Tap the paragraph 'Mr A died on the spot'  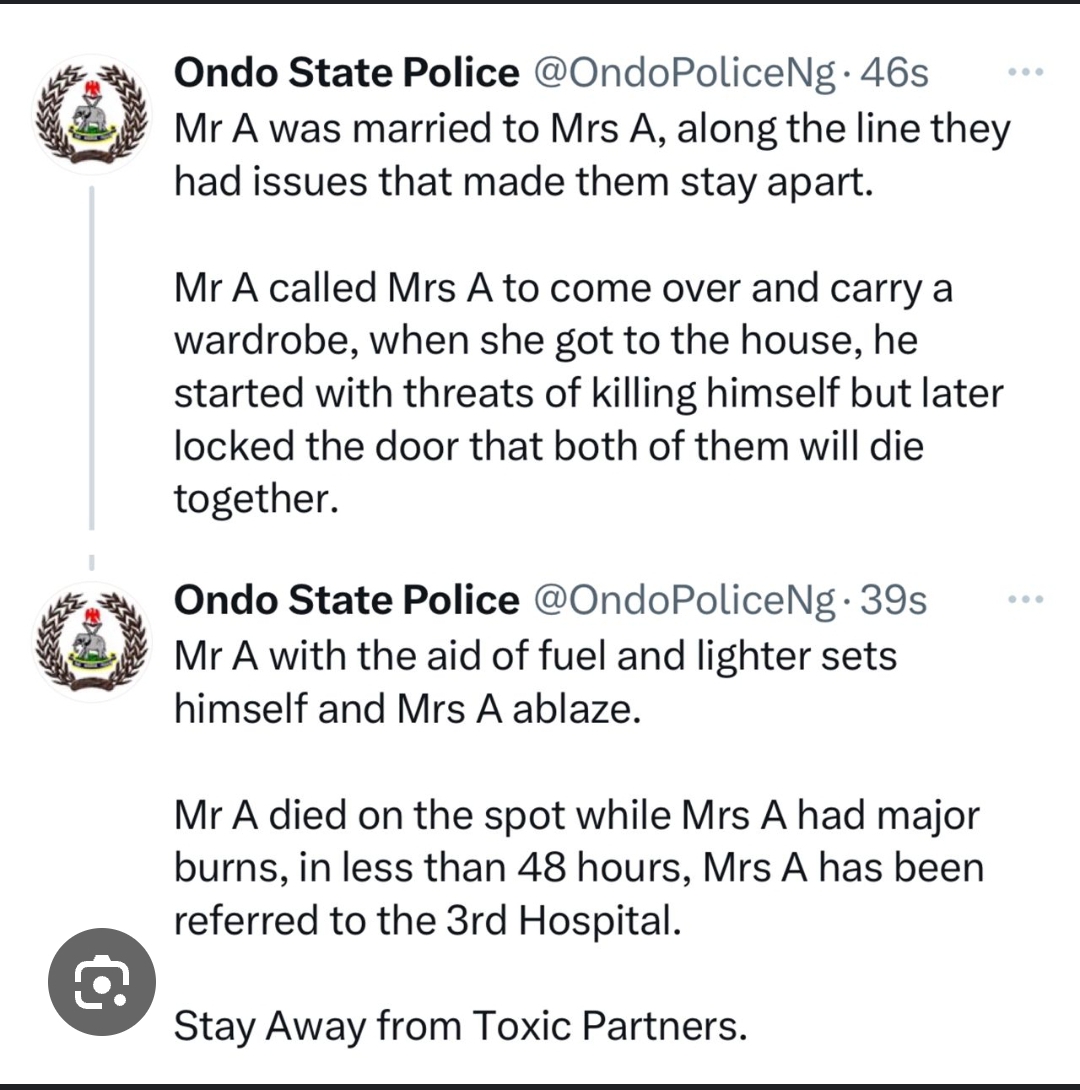tap(578, 867)
